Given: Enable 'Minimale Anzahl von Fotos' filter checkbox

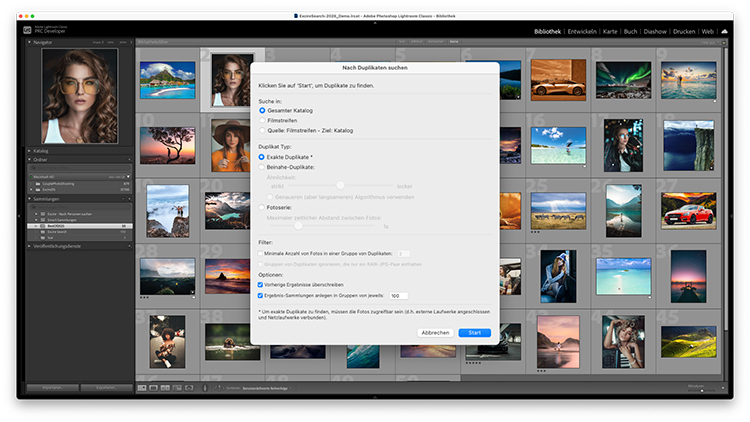Looking at the screenshot, I should (x=261, y=254).
